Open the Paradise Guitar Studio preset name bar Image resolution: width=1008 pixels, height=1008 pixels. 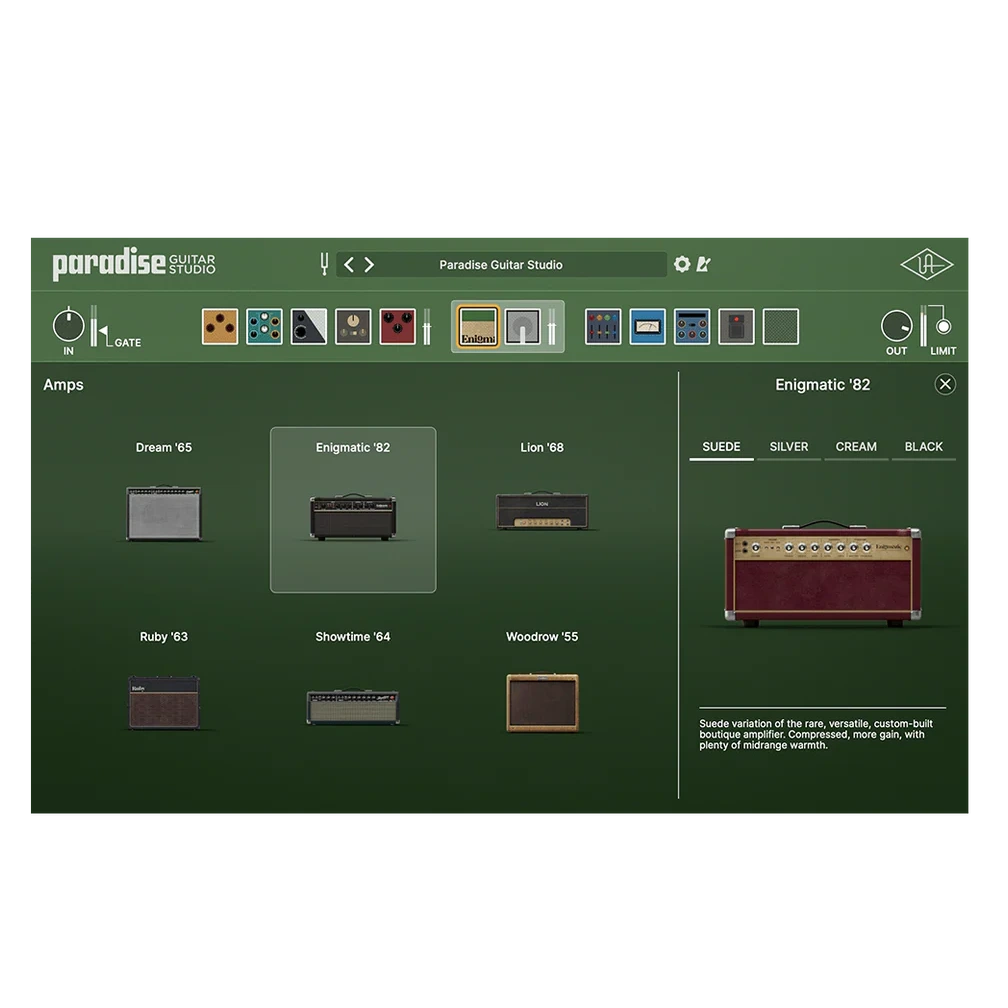pos(501,264)
